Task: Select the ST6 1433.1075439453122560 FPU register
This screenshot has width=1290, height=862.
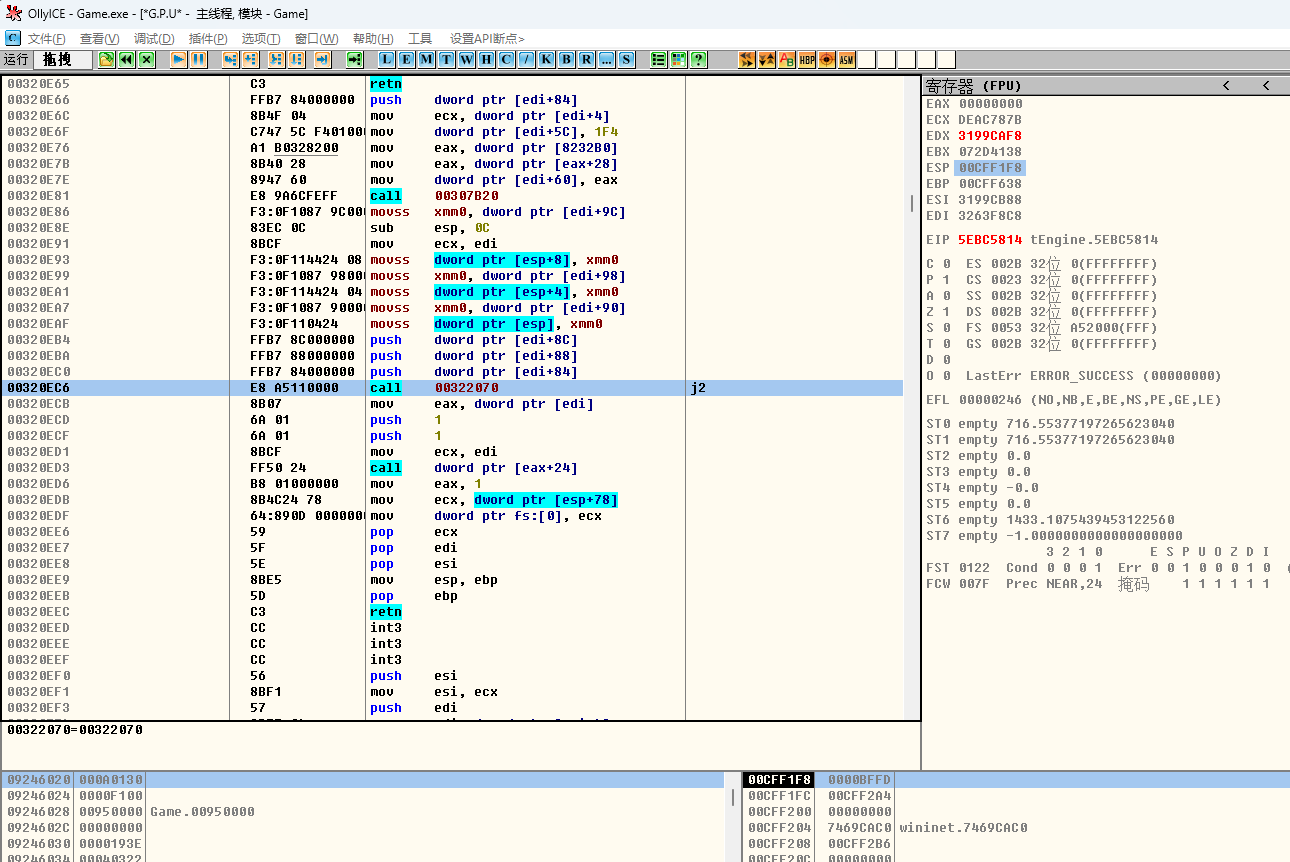Action: (1050, 520)
